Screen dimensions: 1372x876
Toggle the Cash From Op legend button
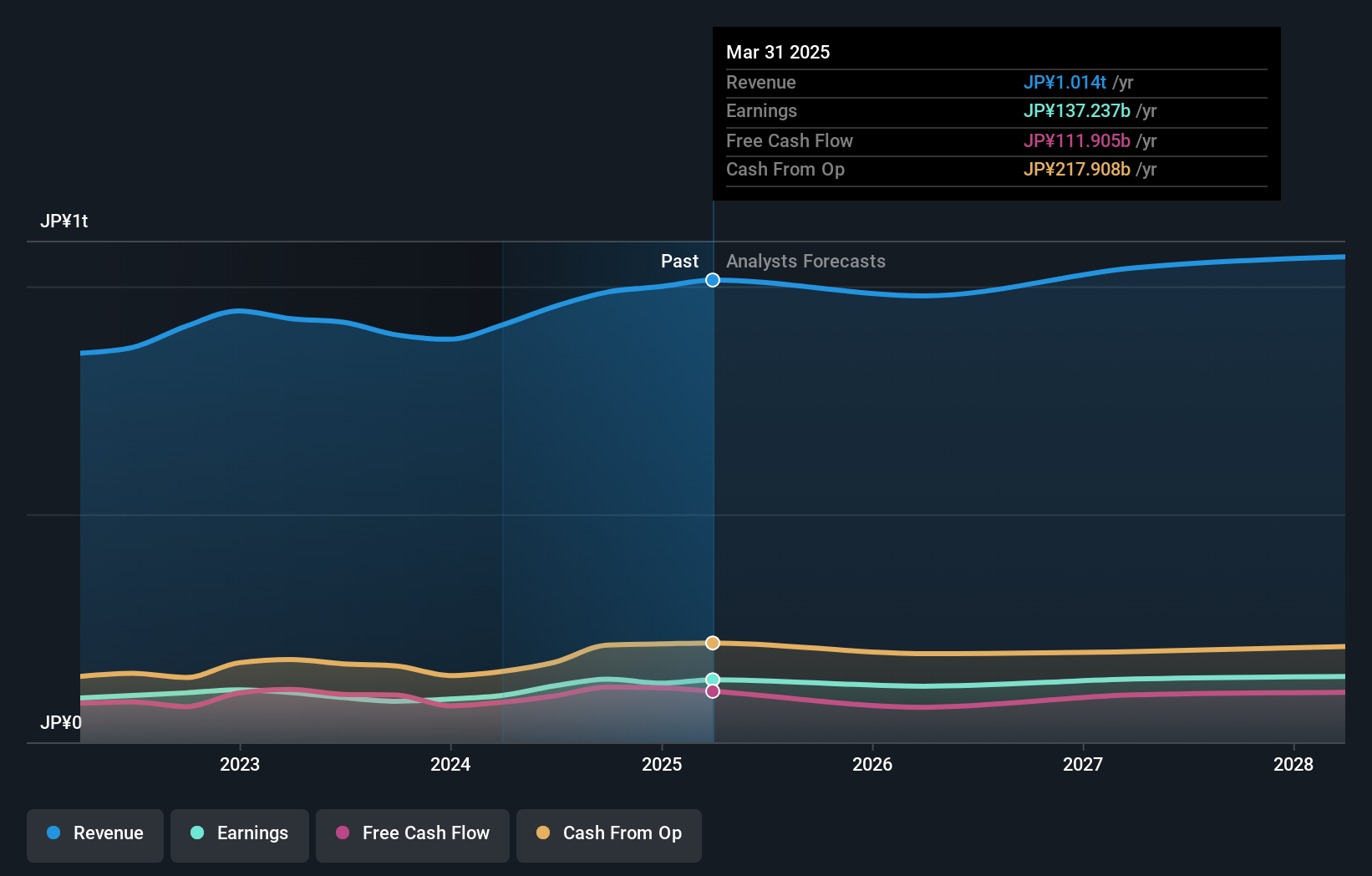pyautogui.click(x=609, y=835)
